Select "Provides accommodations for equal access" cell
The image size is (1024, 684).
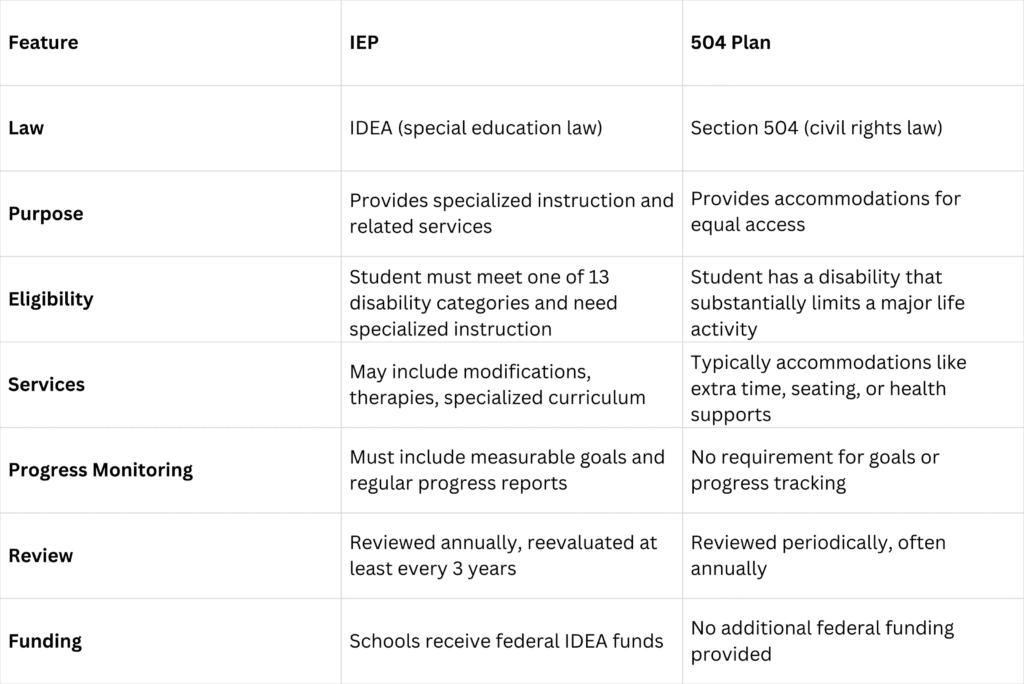825,211
